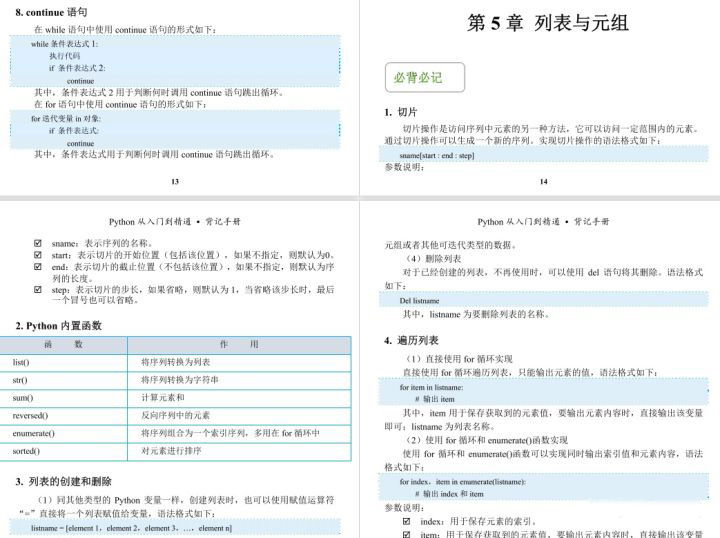Click the line '元组或者其他可迭代类型的数据'

pos(450,245)
